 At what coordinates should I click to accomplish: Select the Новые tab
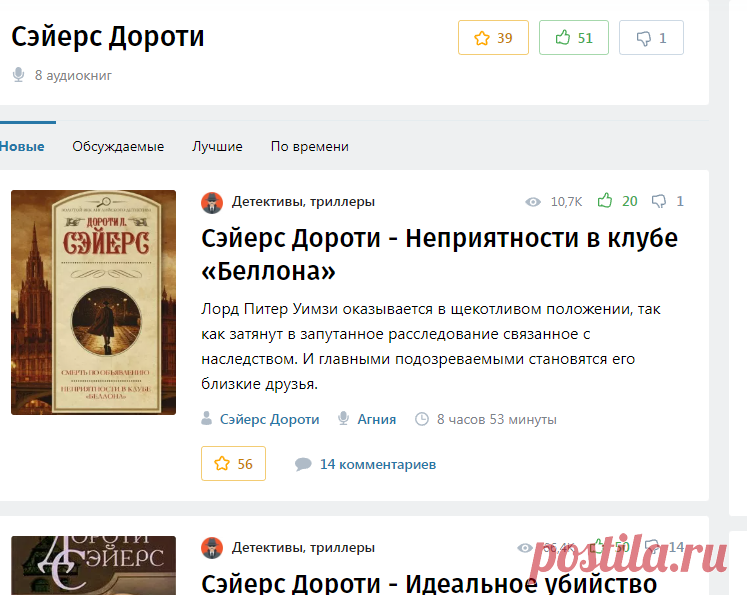[x=22, y=146]
